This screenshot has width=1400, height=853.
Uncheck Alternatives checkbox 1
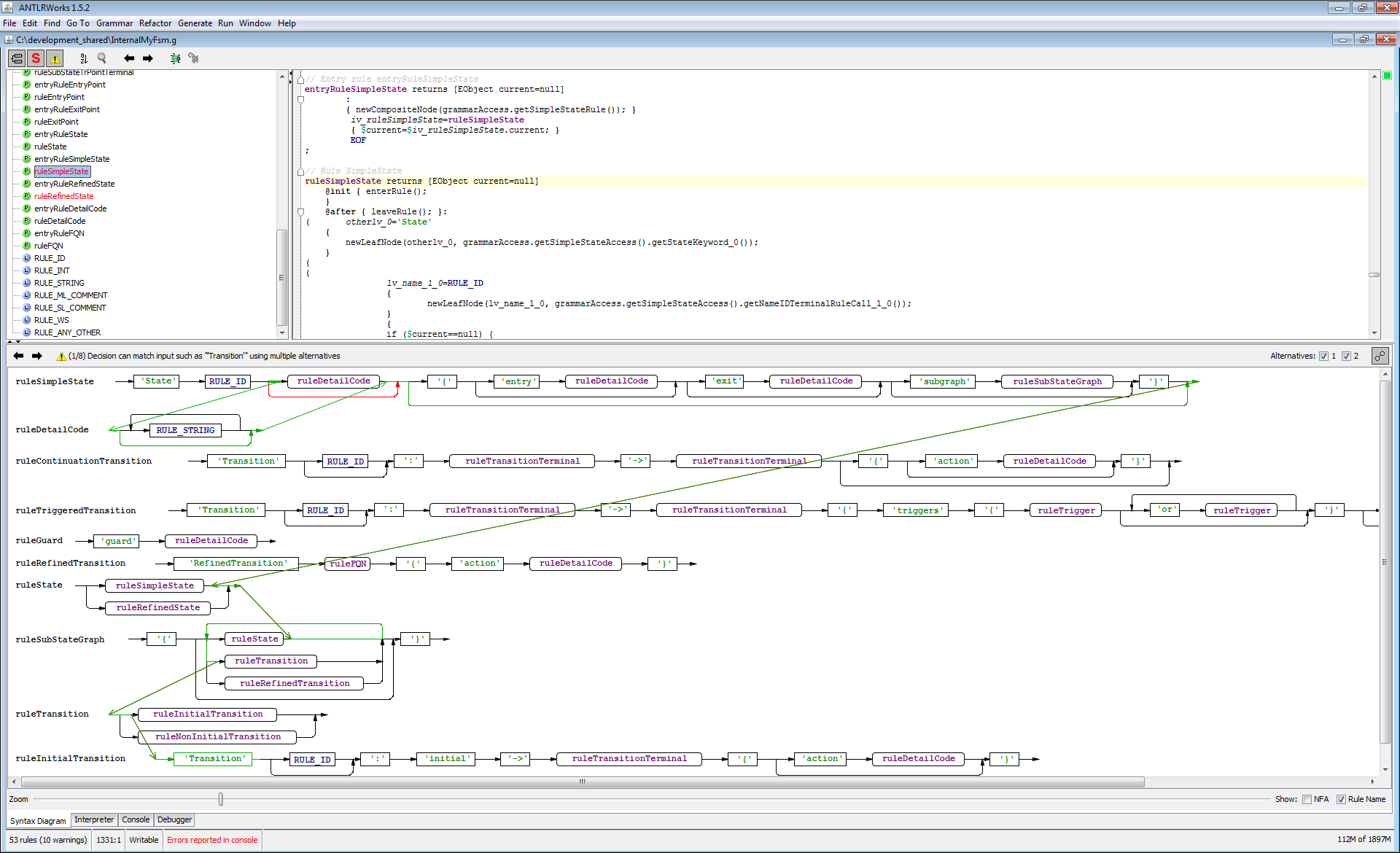pos(1323,357)
